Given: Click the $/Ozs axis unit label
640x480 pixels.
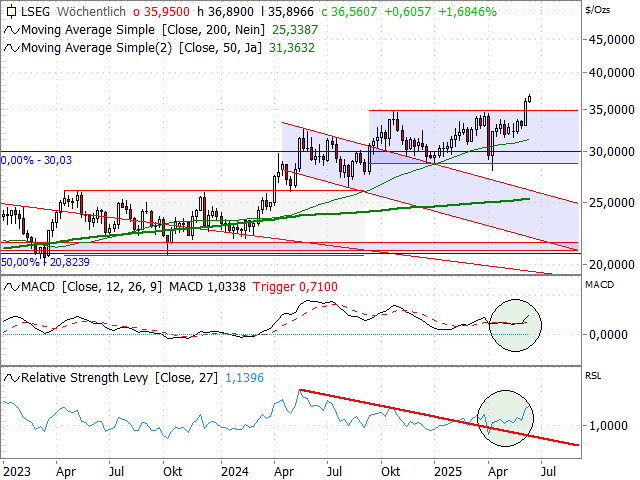Looking at the screenshot, I should pyautogui.click(x=598, y=10).
